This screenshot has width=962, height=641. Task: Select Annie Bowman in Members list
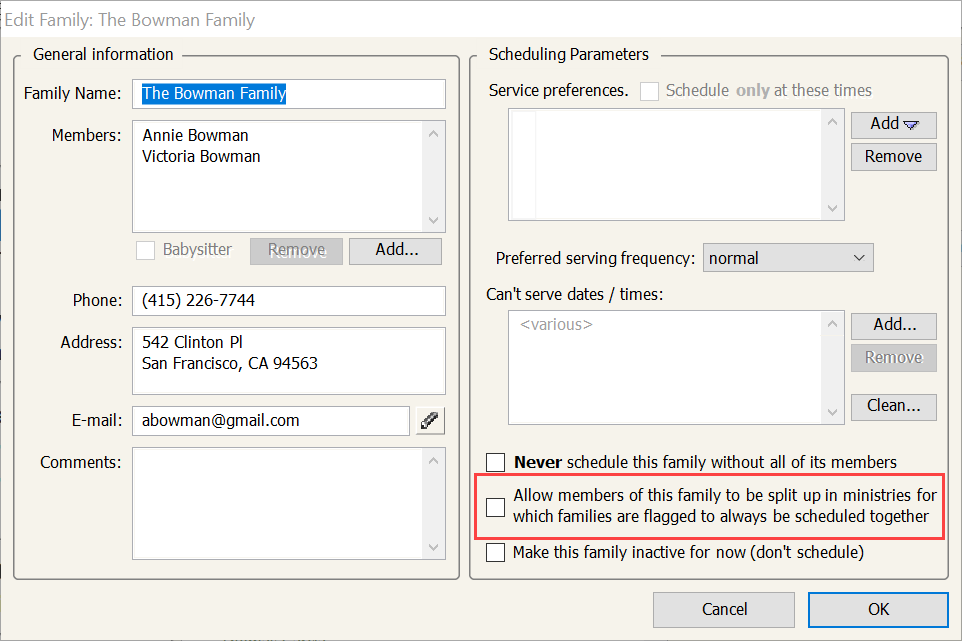click(195, 135)
